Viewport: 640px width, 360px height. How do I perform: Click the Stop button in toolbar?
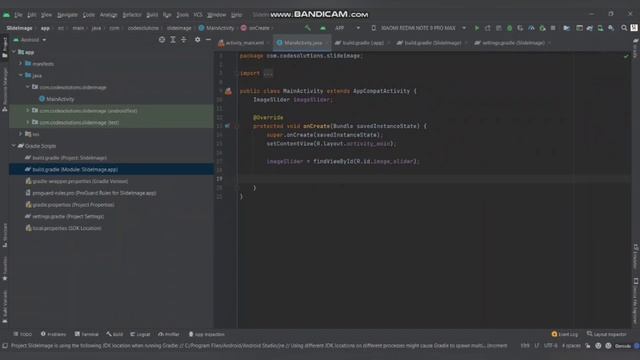coord(553,28)
